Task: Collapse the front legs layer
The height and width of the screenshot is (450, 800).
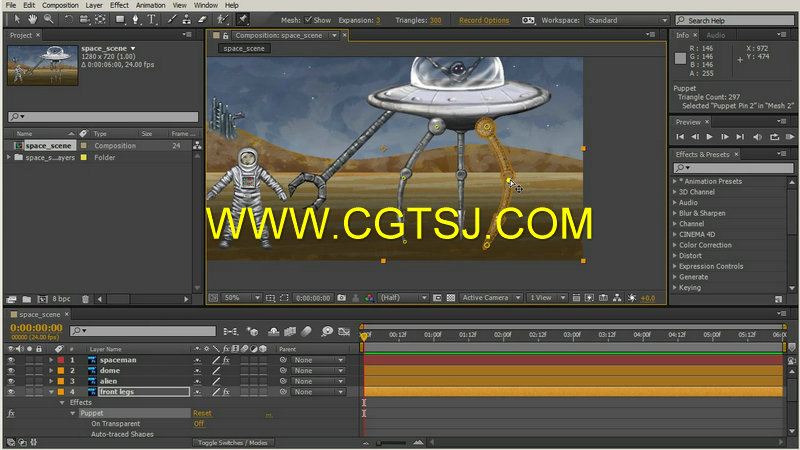Action: tap(51, 392)
